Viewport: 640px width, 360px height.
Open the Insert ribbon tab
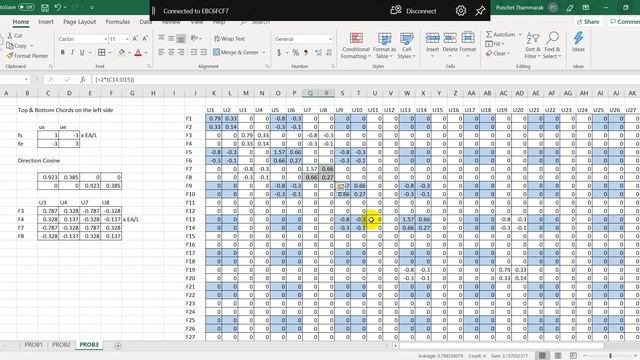46,22
